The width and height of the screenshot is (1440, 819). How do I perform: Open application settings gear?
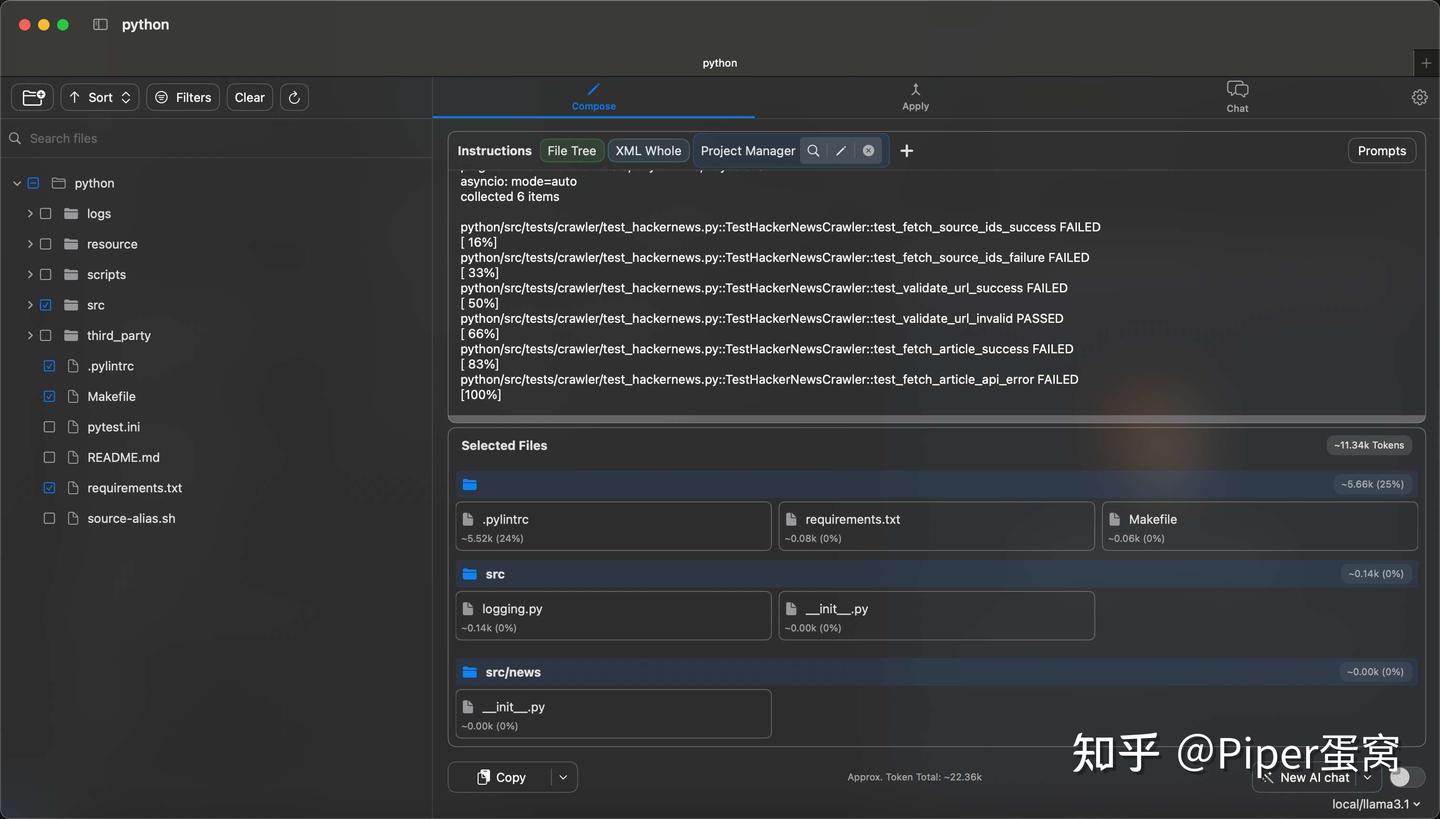(x=1419, y=97)
